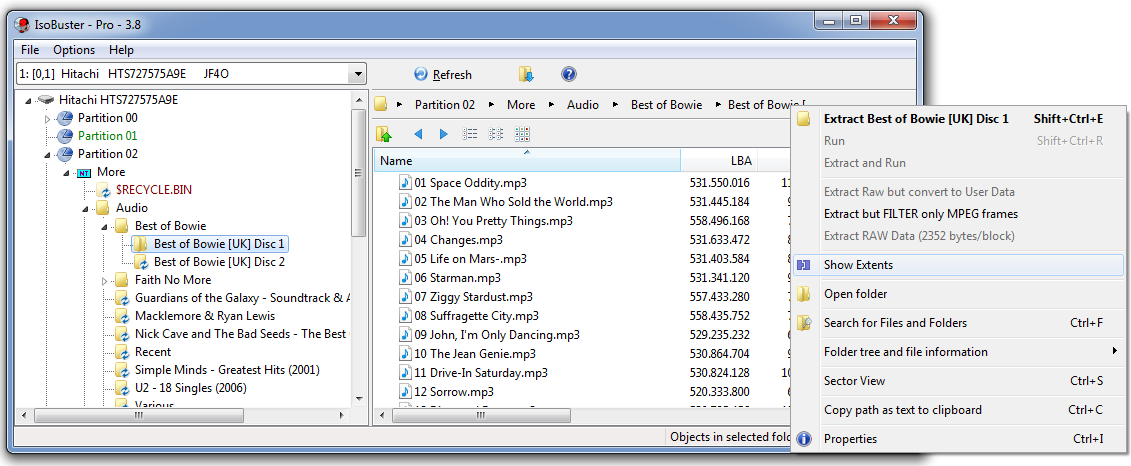The width and height of the screenshot is (1131, 466).
Task: Click the tree panel vertical scrollbar thumb
Action: [358, 173]
